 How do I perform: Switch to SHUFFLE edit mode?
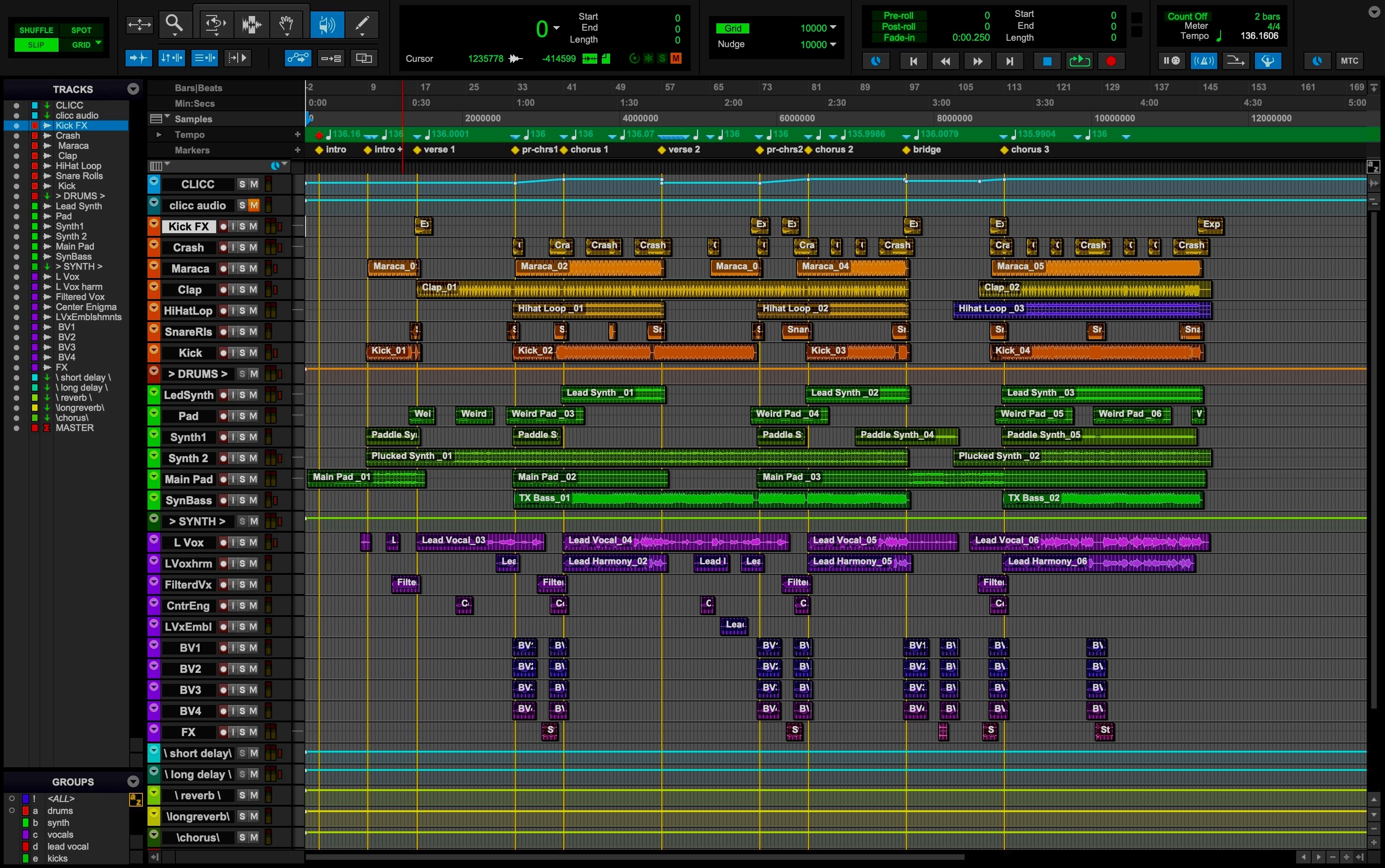click(x=36, y=30)
